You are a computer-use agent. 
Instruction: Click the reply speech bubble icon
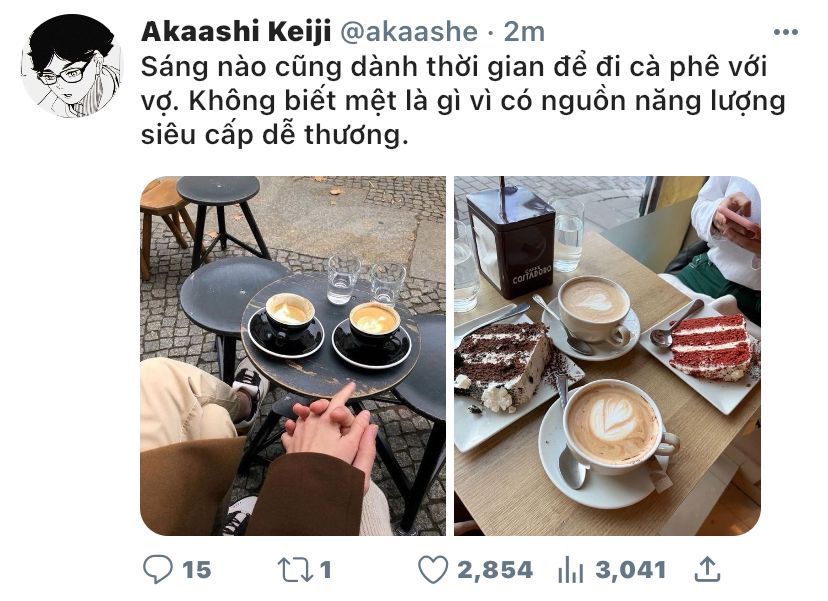tap(157, 569)
